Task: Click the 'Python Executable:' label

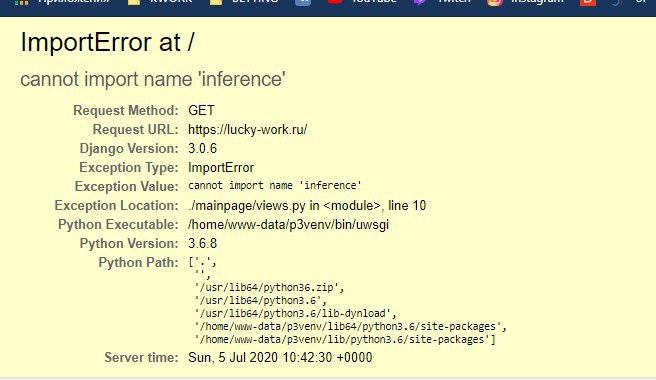Action: pos(118,224)
